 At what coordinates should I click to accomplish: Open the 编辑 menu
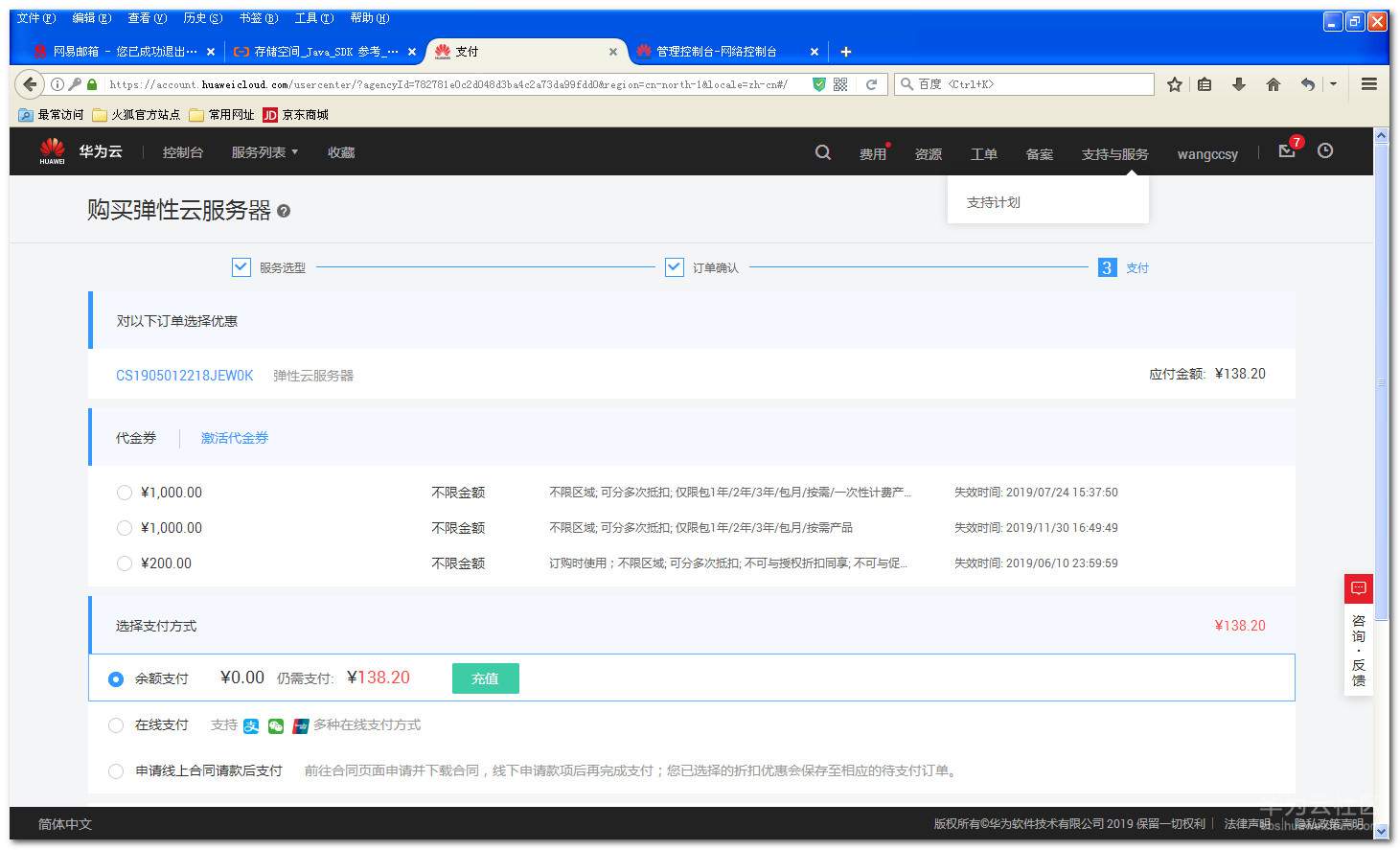[x=92, y=18]
